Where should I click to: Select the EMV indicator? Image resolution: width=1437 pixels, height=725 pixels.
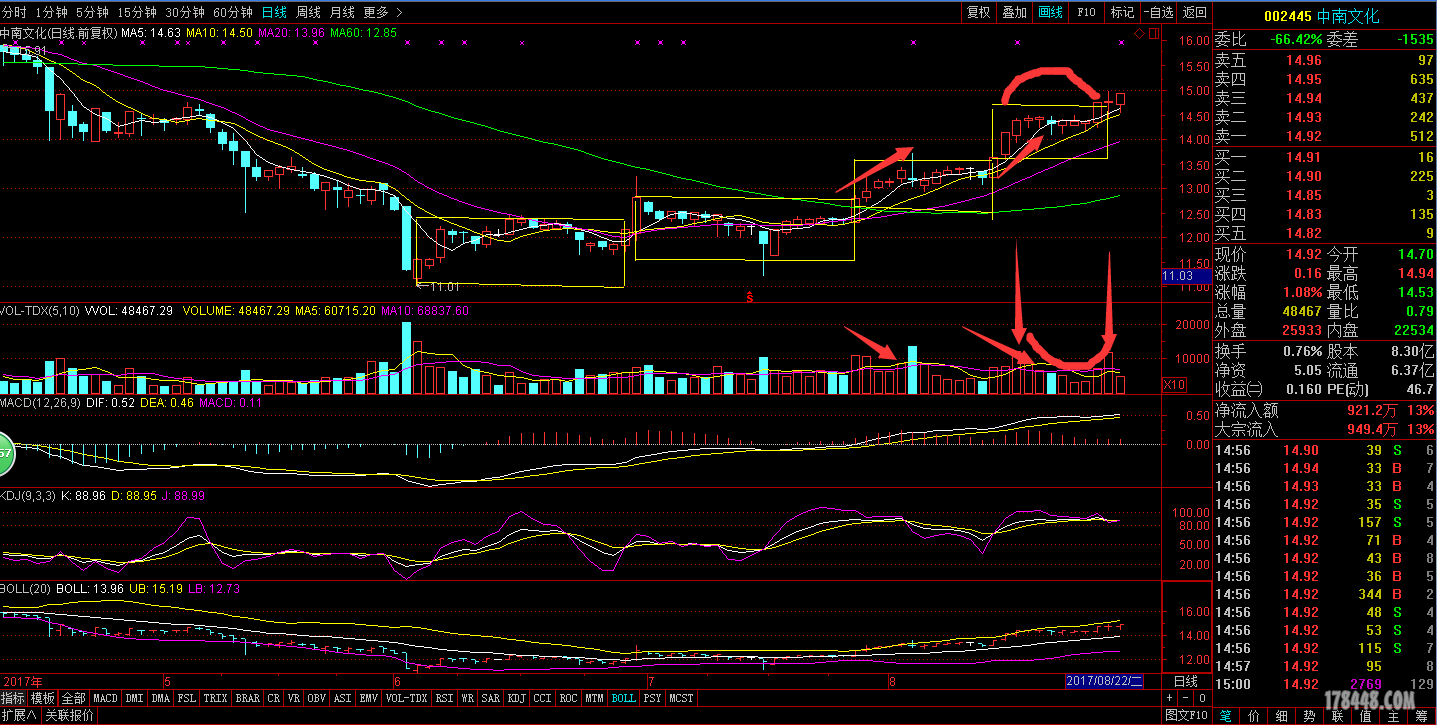[369, 698]
